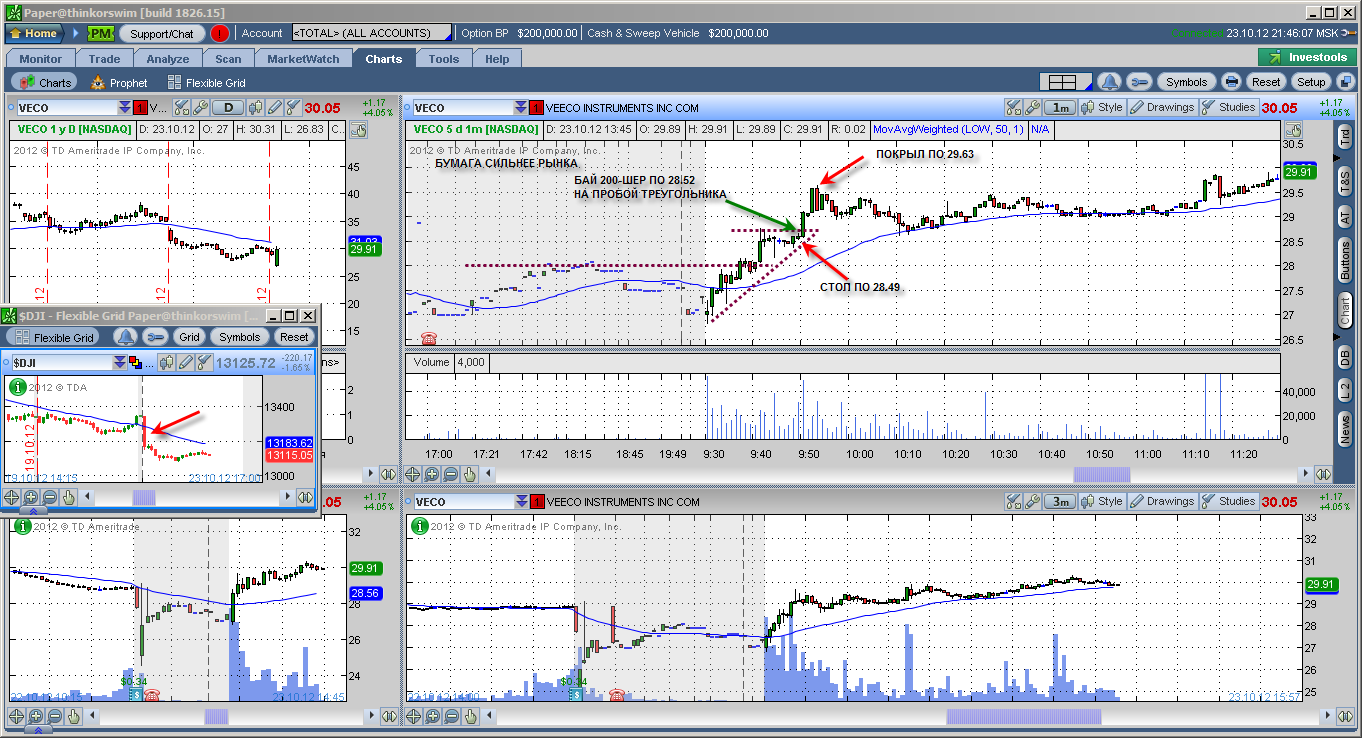Click the VECO 1m chart time scroll thumb
The image size is (1362, 738).
coord(1102,475)
